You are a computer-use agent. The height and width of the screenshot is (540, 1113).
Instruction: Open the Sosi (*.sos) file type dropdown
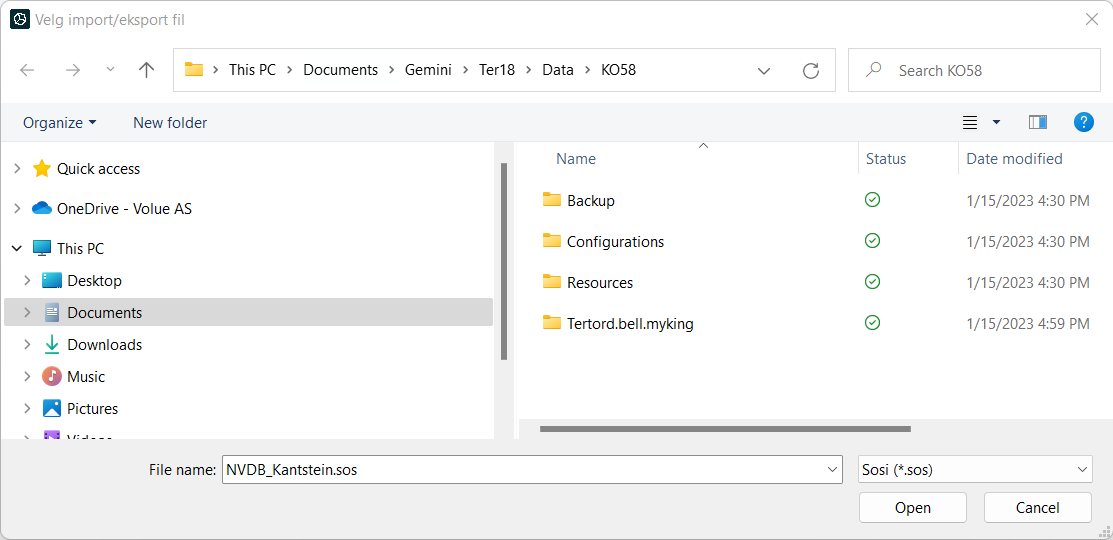(x=974, y=469)
